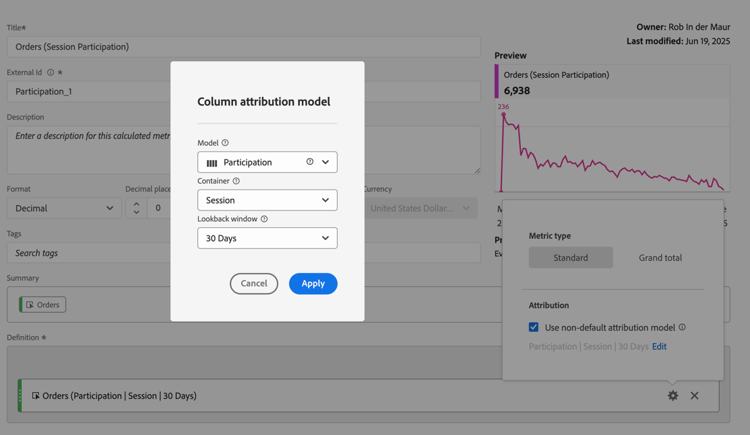Click the External Id info icon

coord(50,73)
